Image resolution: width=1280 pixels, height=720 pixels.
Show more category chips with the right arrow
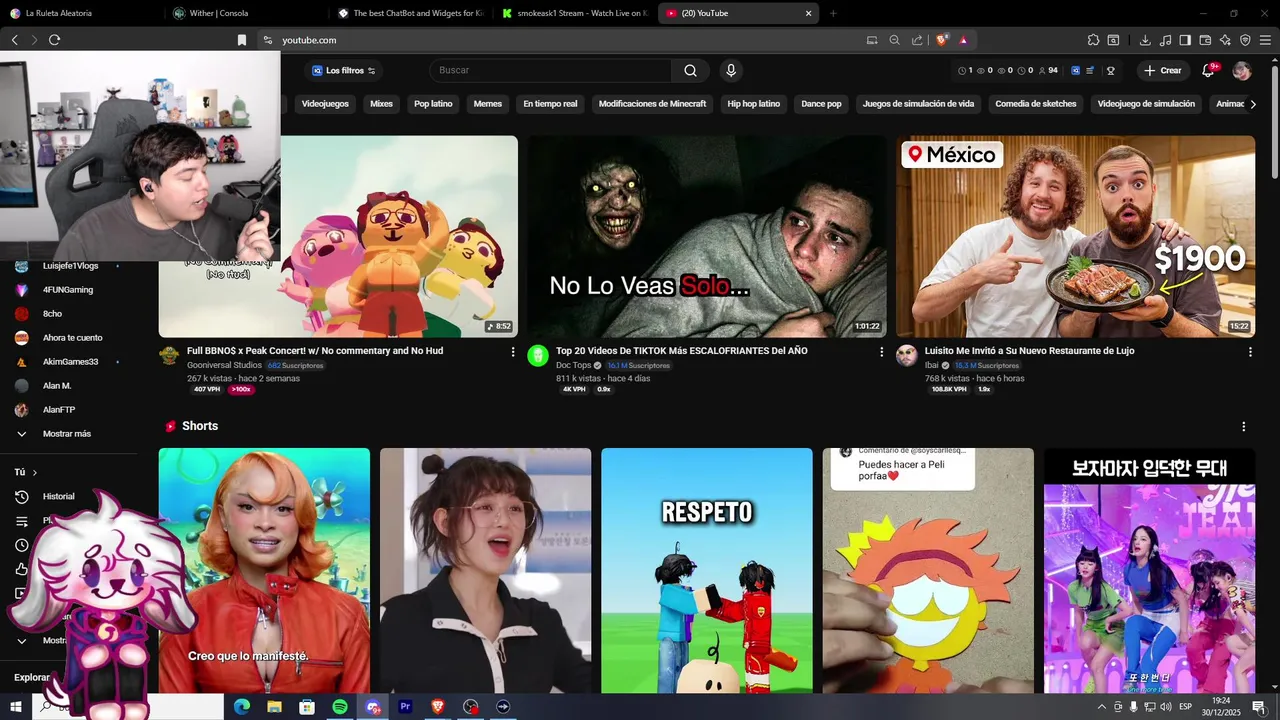pos(1253,104)
